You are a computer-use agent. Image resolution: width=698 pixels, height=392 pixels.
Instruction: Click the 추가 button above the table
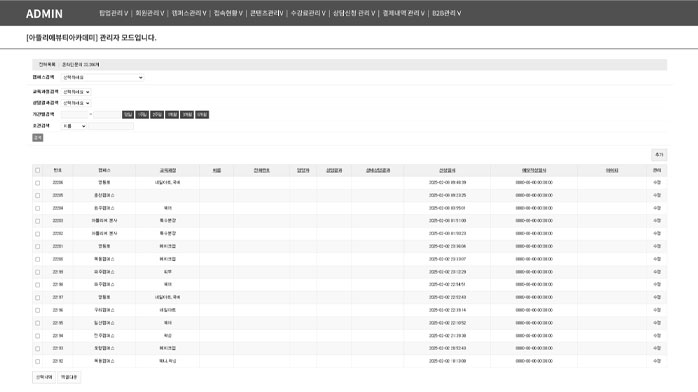659,155
